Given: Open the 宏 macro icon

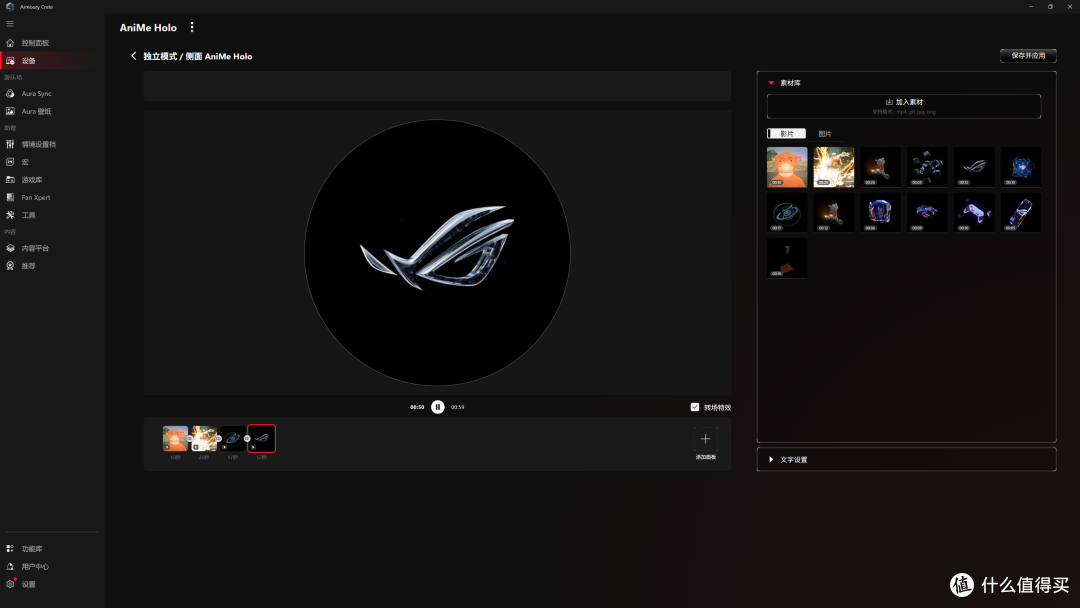Looking at the screenshot, I should [x=10, y=162].
